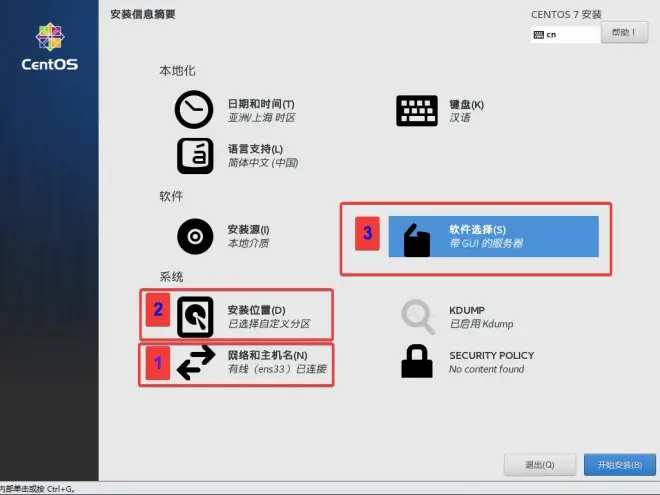660x495 pixels.
Task: Click the No content found text
Action: pyautogui.click(x=487, y=369)
